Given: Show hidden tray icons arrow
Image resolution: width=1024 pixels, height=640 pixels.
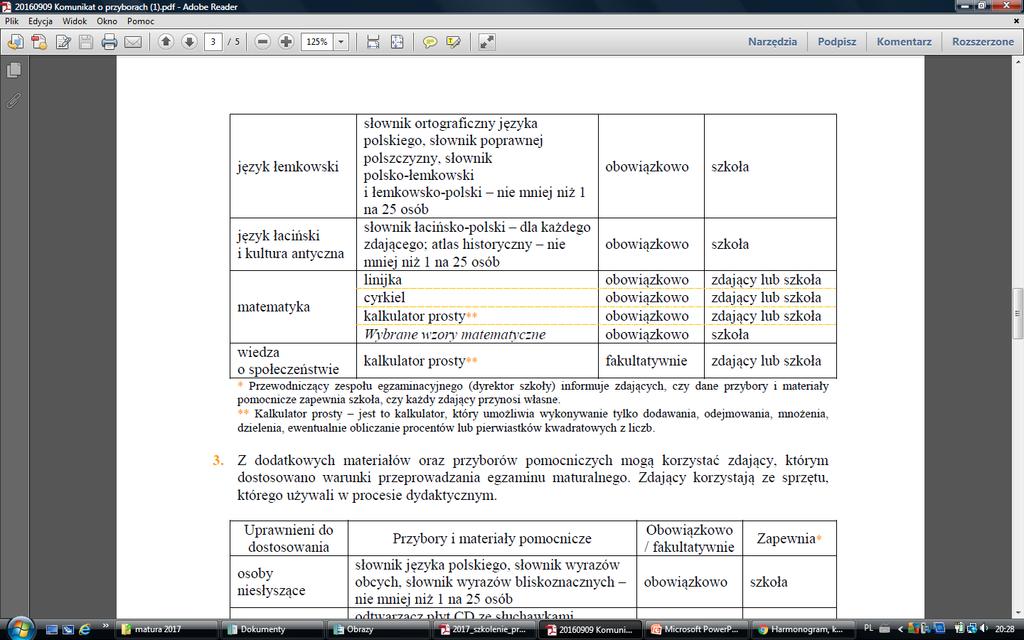Looking at the screenshot, I should [x=901, y=630].
